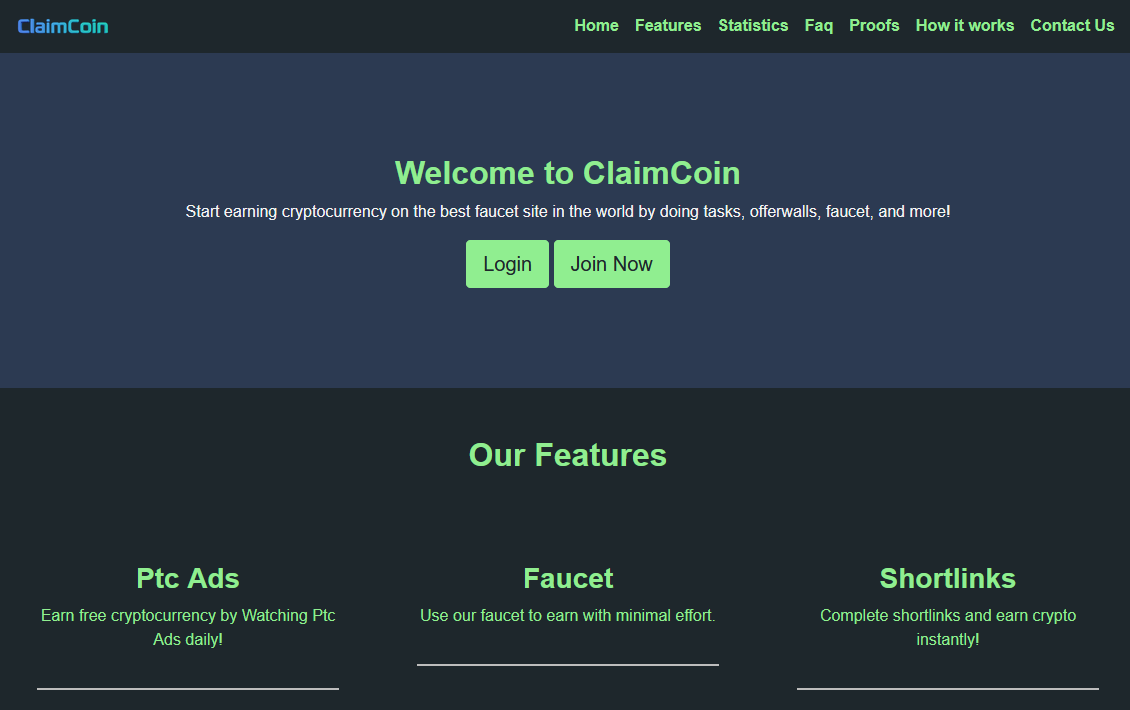Click the divider line under Faucet
This screenshot has width=1130, height=710.
[x=567, y=665]
